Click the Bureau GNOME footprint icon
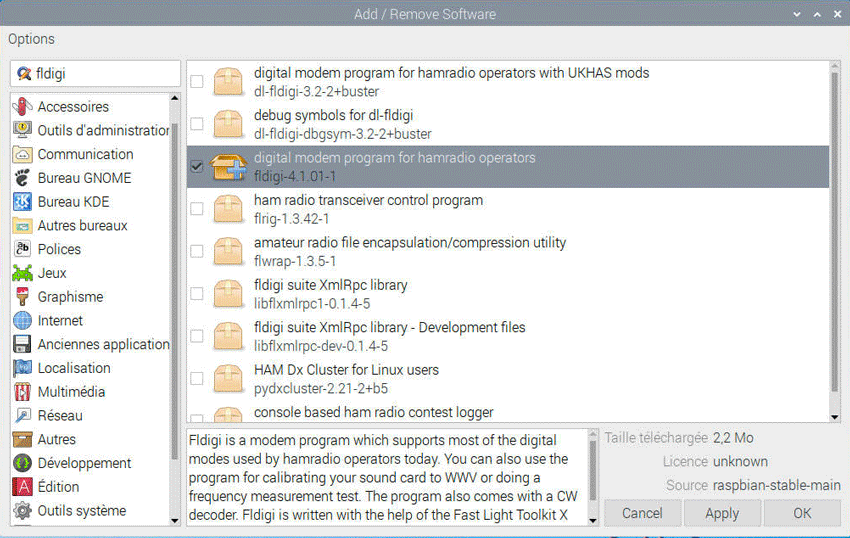This screenshot has height=538, width=850. click(22, 178)
